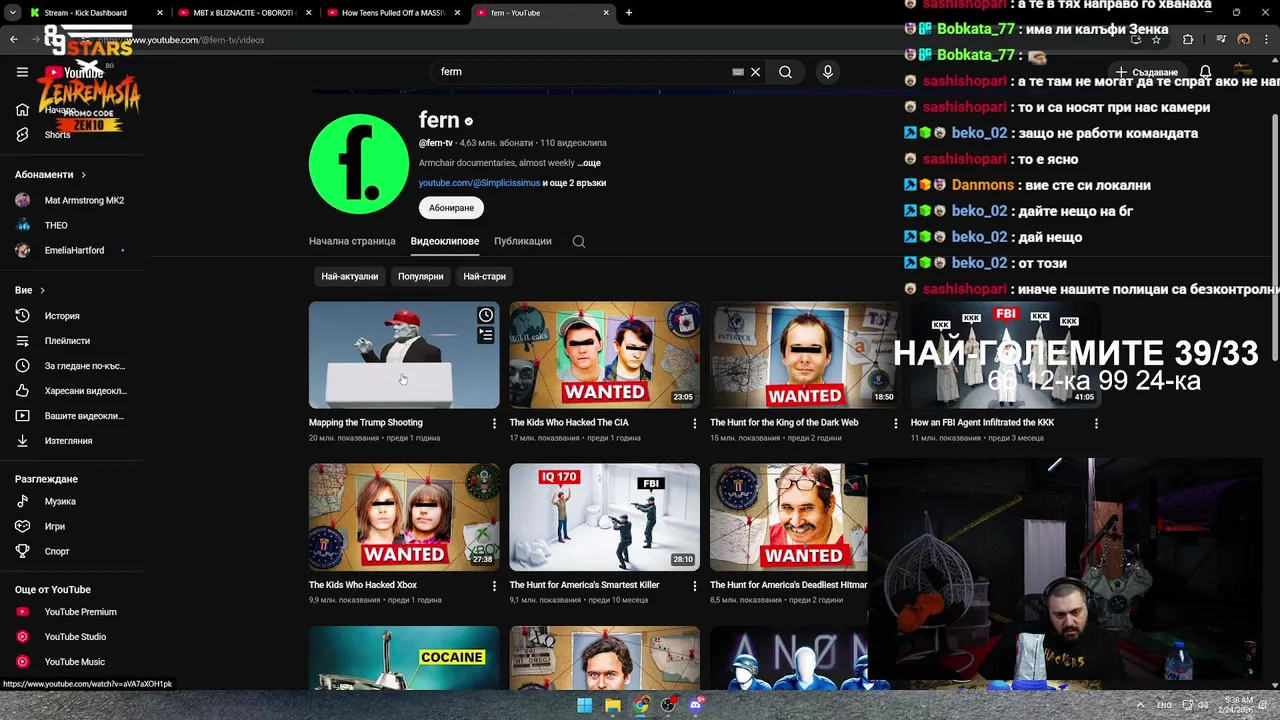Viewport: 1280px width, 720px height.
Task: Open three-dot menu for FBI Agent Infiltrated KKK
Action: 1096,424
